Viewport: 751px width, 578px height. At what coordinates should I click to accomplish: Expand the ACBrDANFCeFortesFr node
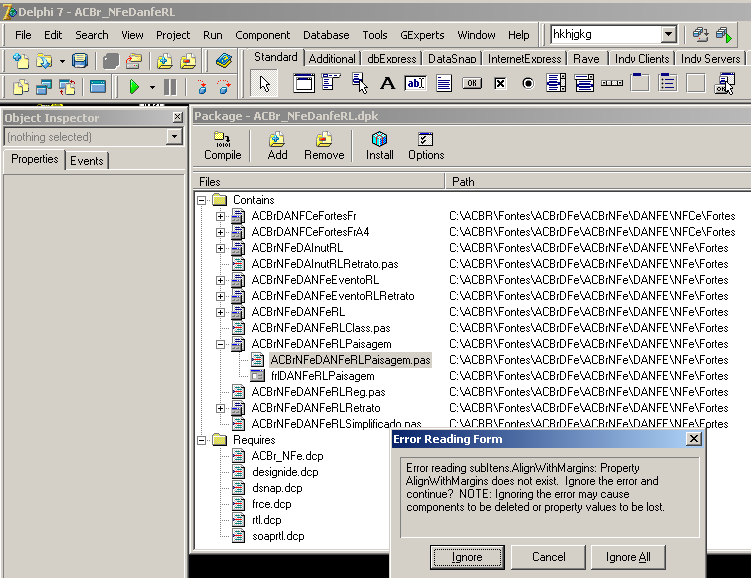(x=220, y=216)
